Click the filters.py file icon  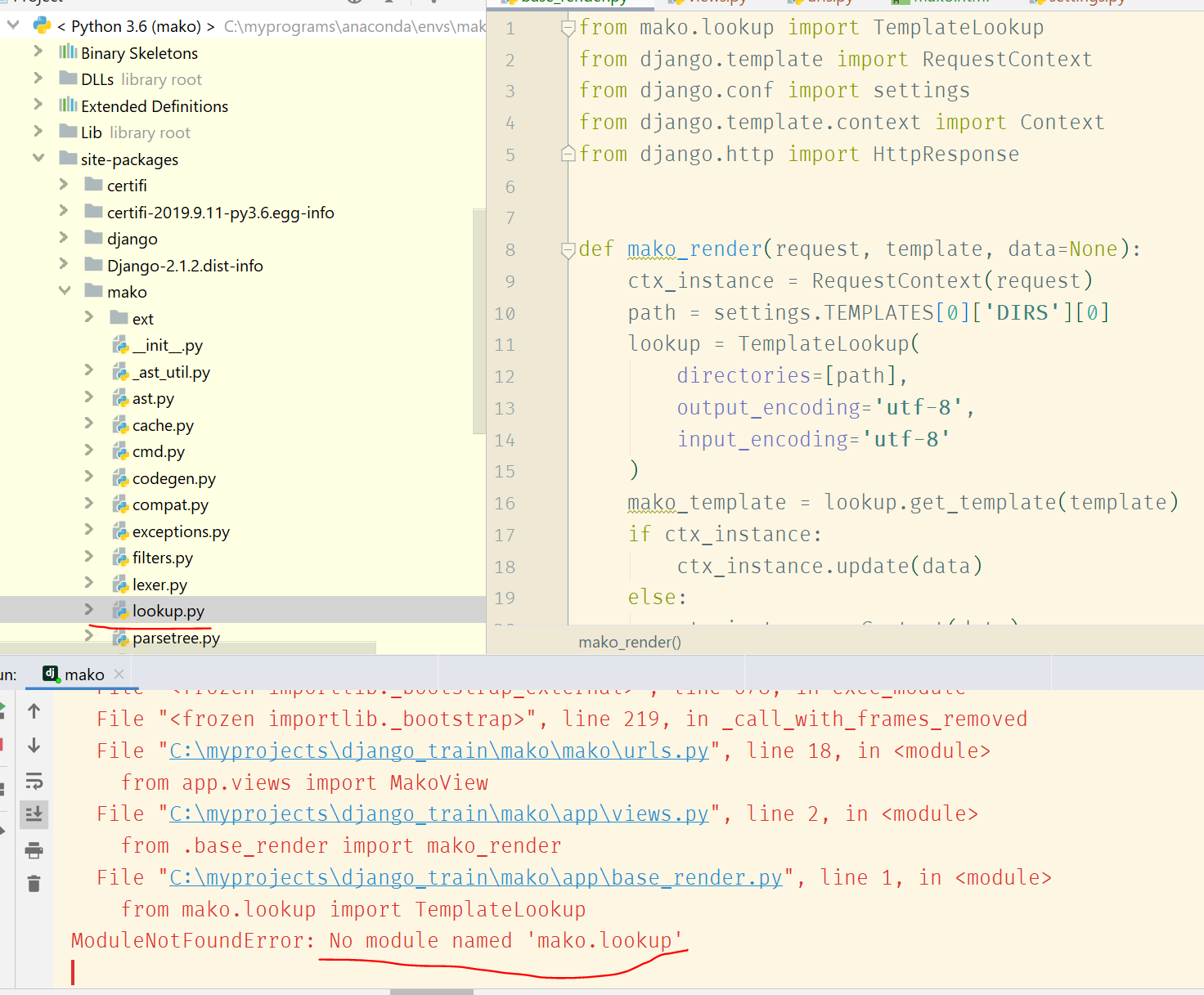(120, 558)
